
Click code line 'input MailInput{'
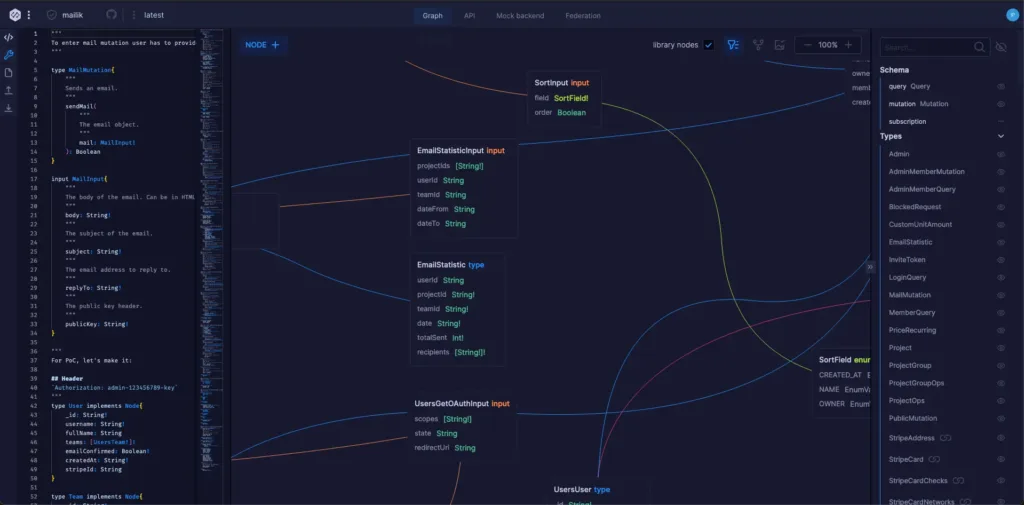[79, 179]
